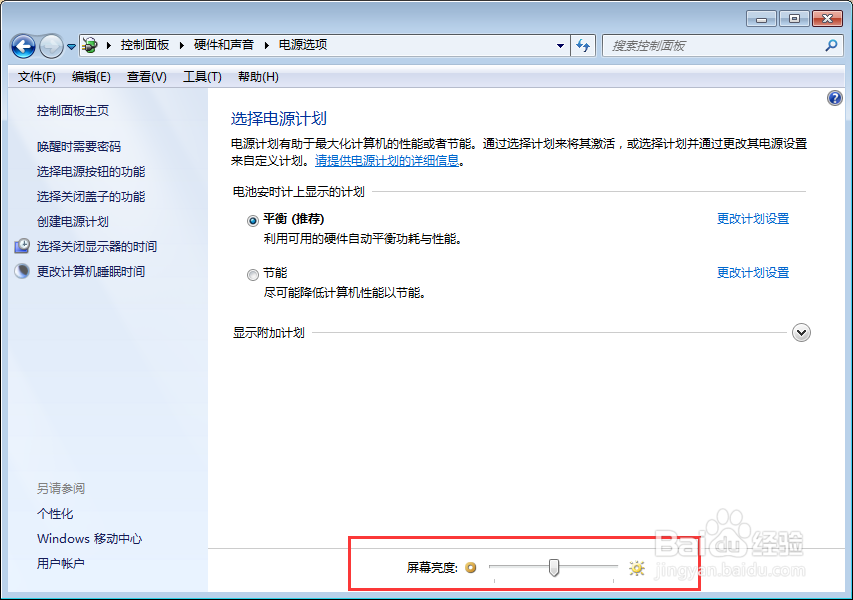The width and height of the screenshot is (853, 600).
Task: Open the recent pages dropdown beside navigation arrows
Action: coord(69,45)
